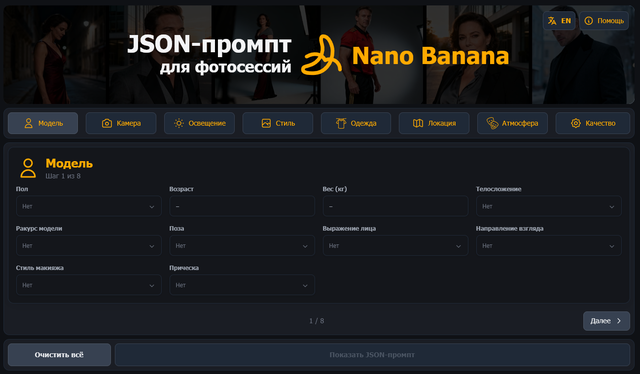Click the Возраст input field
The image size is (640, 374).
coord(242,206)
